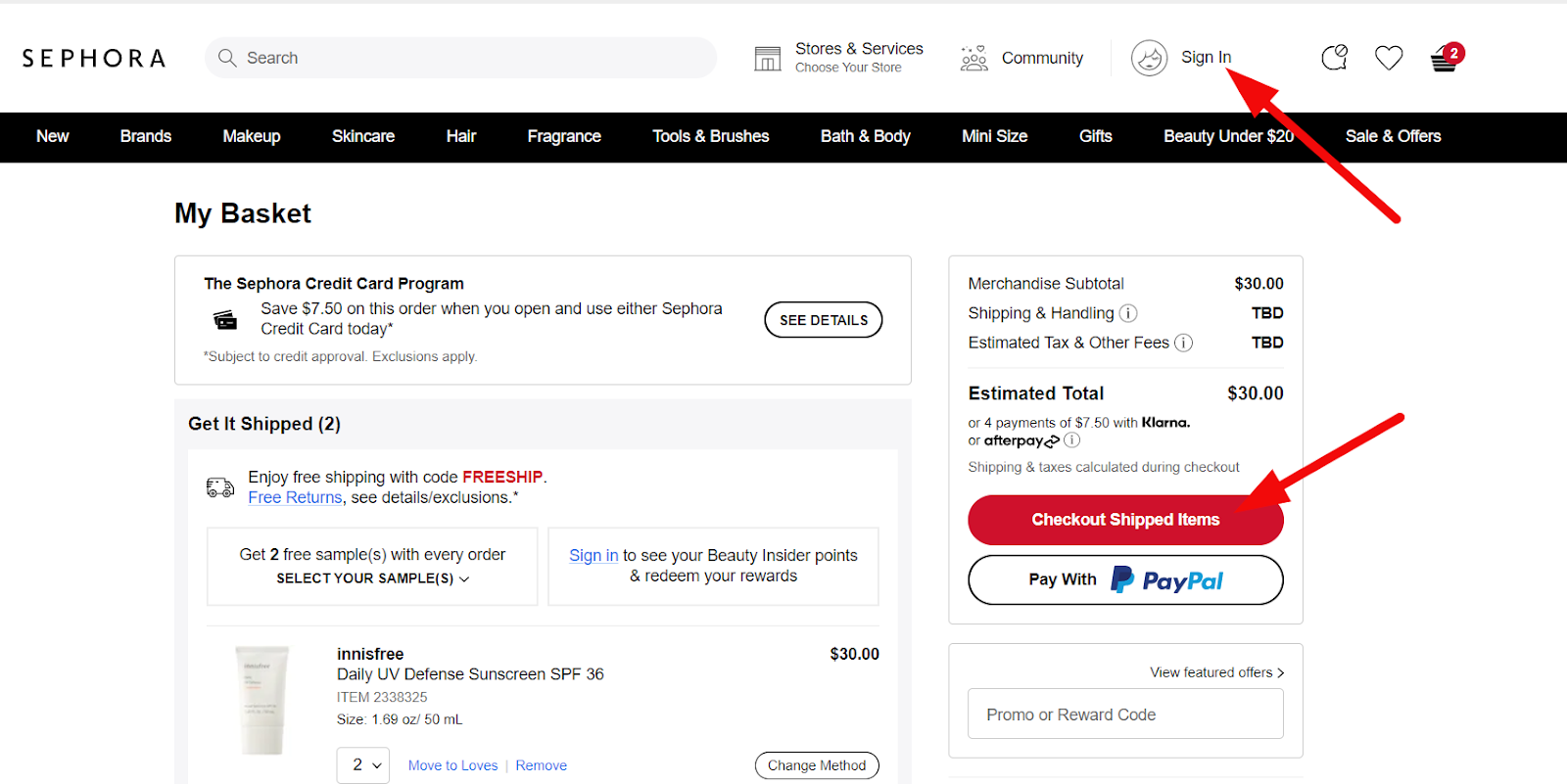Click Checkout Shipped Items button
The height and width of the screenshot is (784, 1567).
[1125, 520]
